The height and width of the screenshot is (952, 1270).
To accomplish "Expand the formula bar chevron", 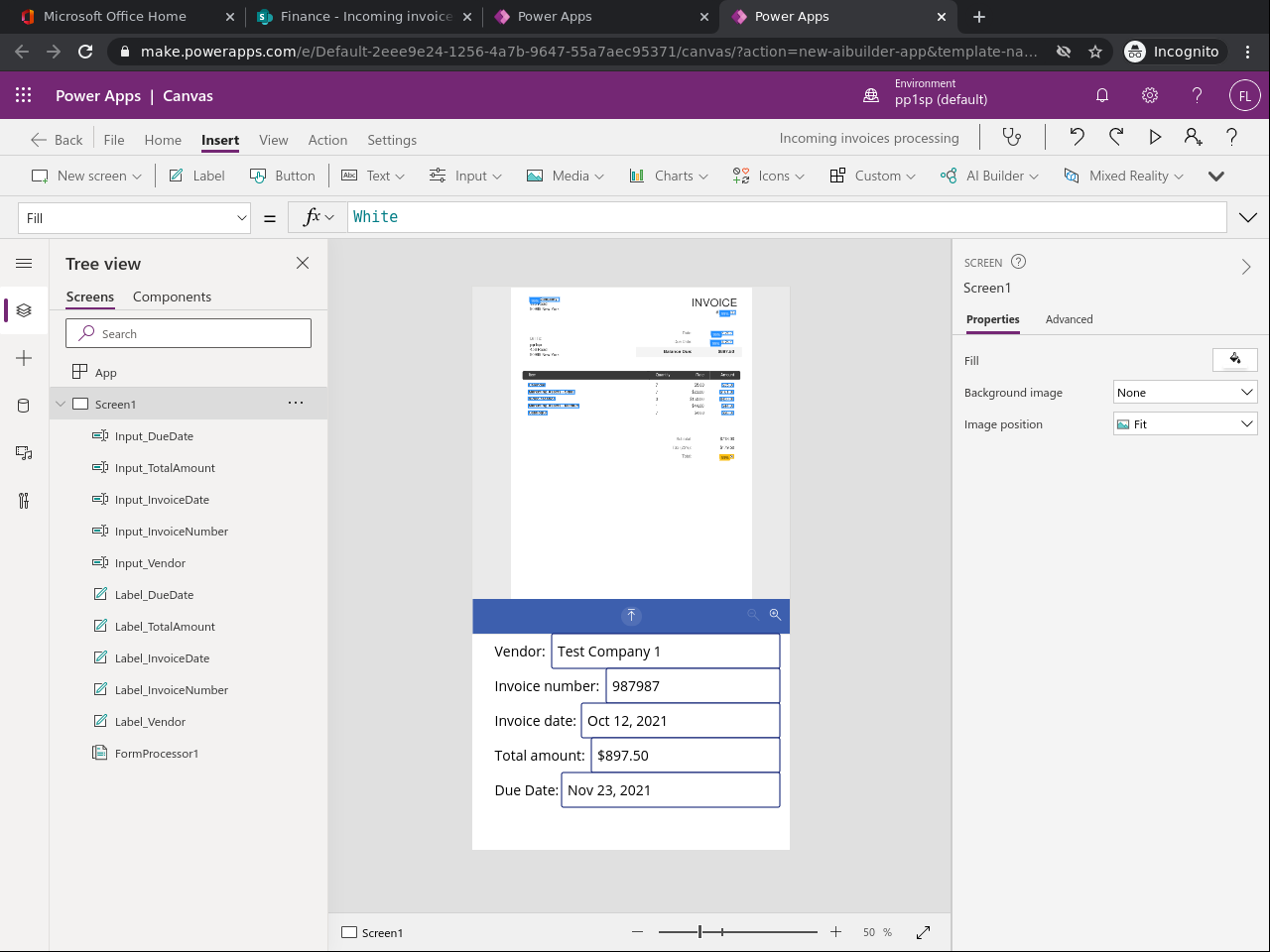I will [1248, 217].
